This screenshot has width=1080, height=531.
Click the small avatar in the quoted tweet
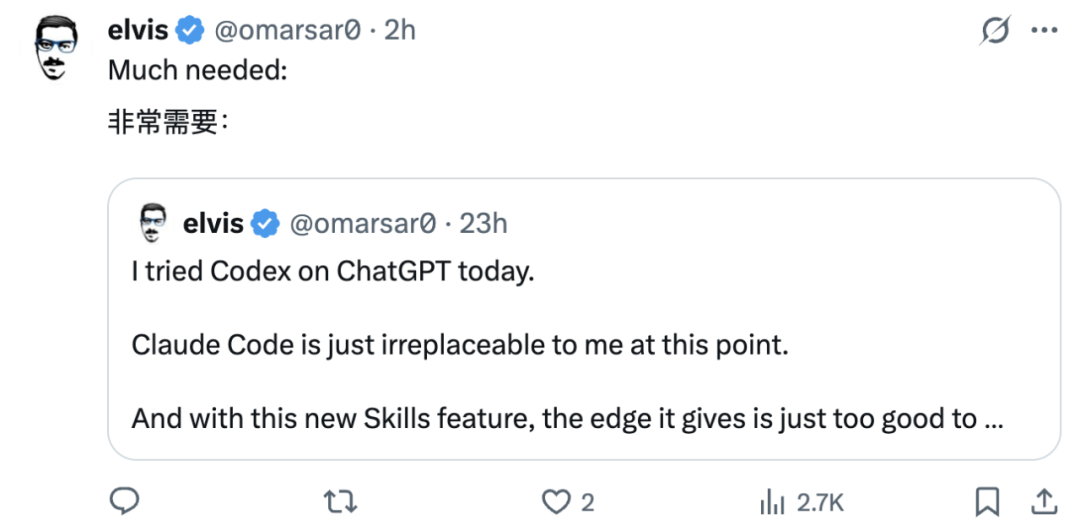click(x=152, y=223)
